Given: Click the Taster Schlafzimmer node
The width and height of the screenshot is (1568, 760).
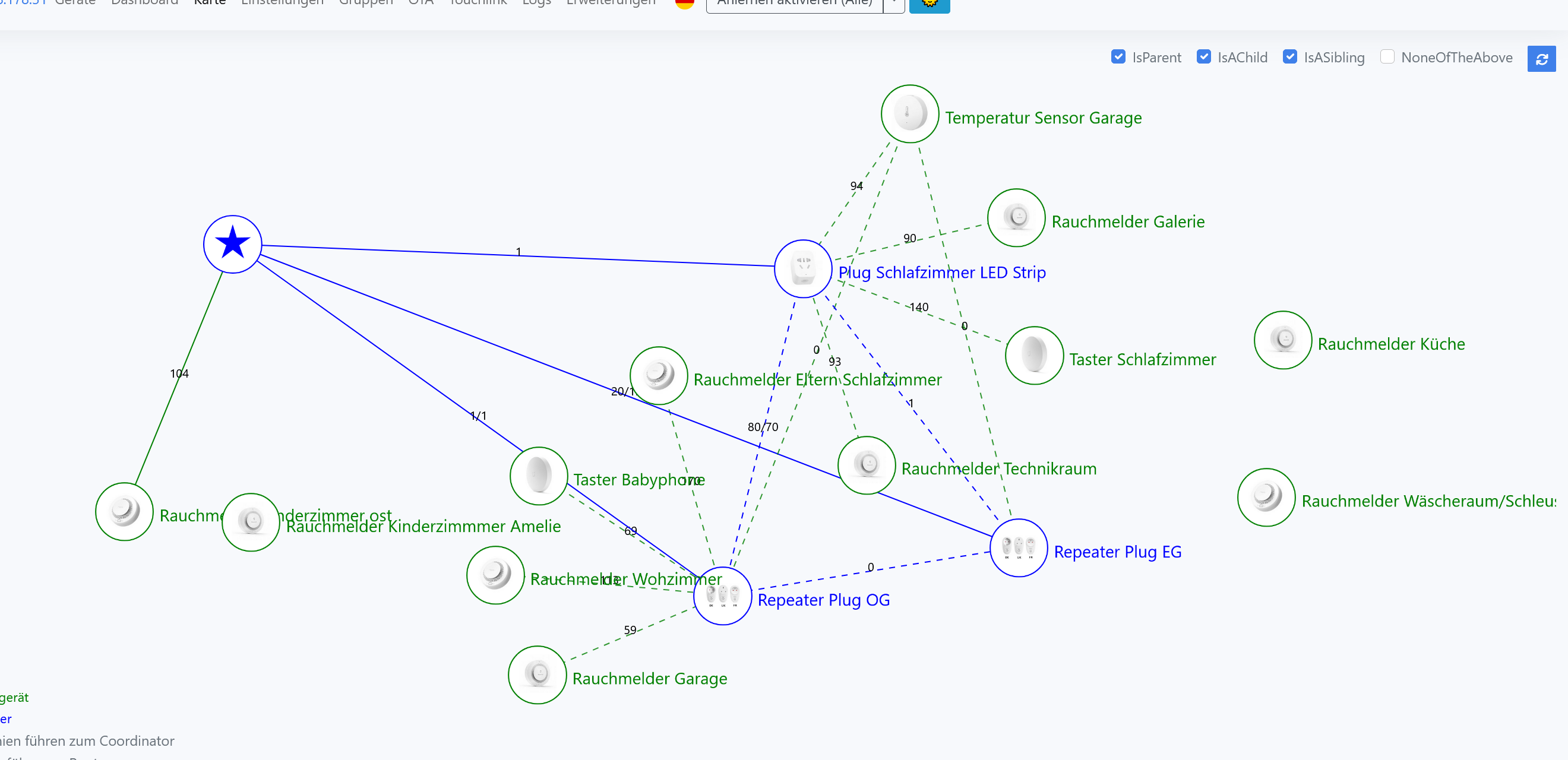Looking at the screenshot, I should (x=1033, y=355).
